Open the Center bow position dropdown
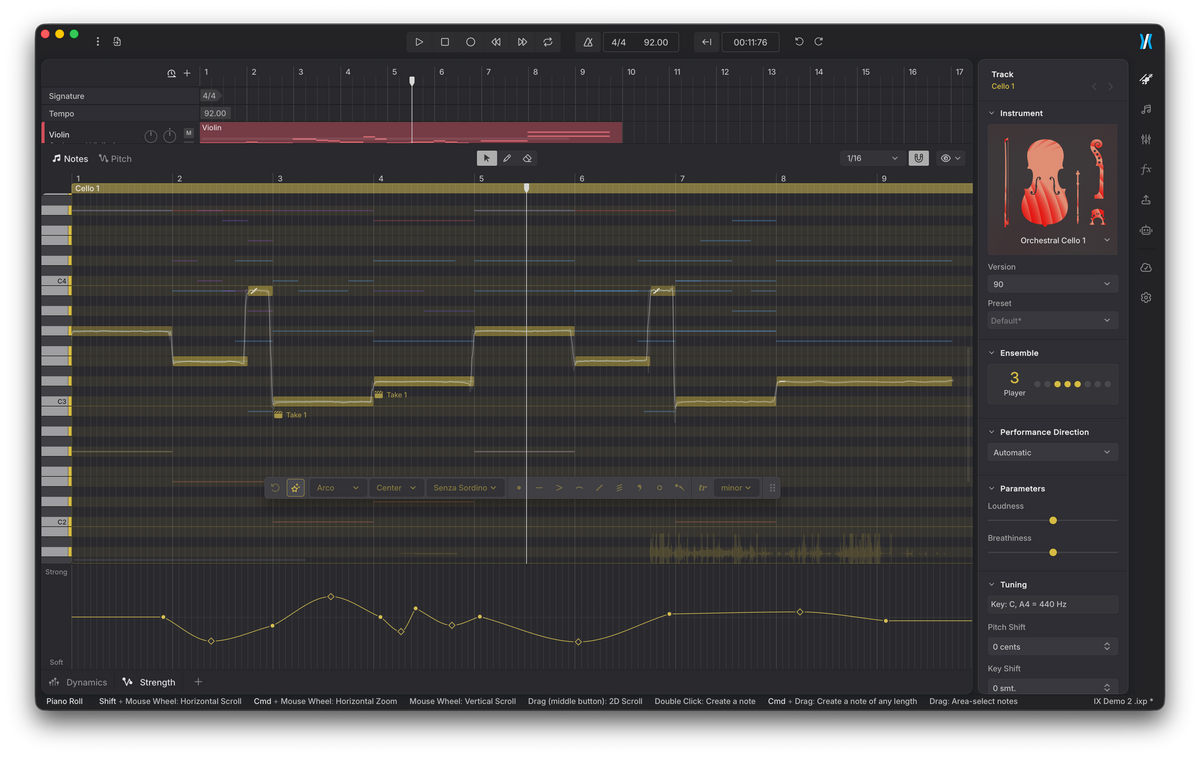The image size is (1200, 757). coord(396,488)
